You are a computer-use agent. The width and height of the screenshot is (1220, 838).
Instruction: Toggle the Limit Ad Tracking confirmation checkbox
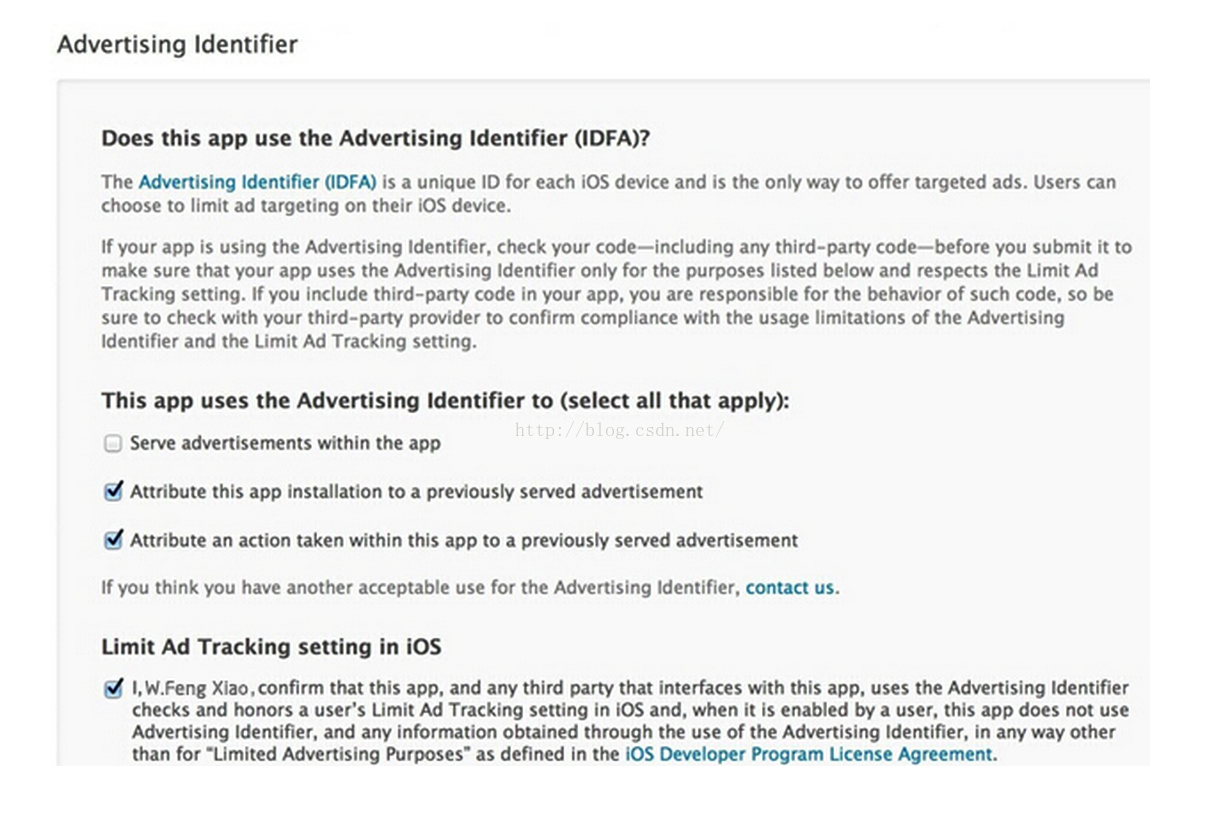coord(113,689)
